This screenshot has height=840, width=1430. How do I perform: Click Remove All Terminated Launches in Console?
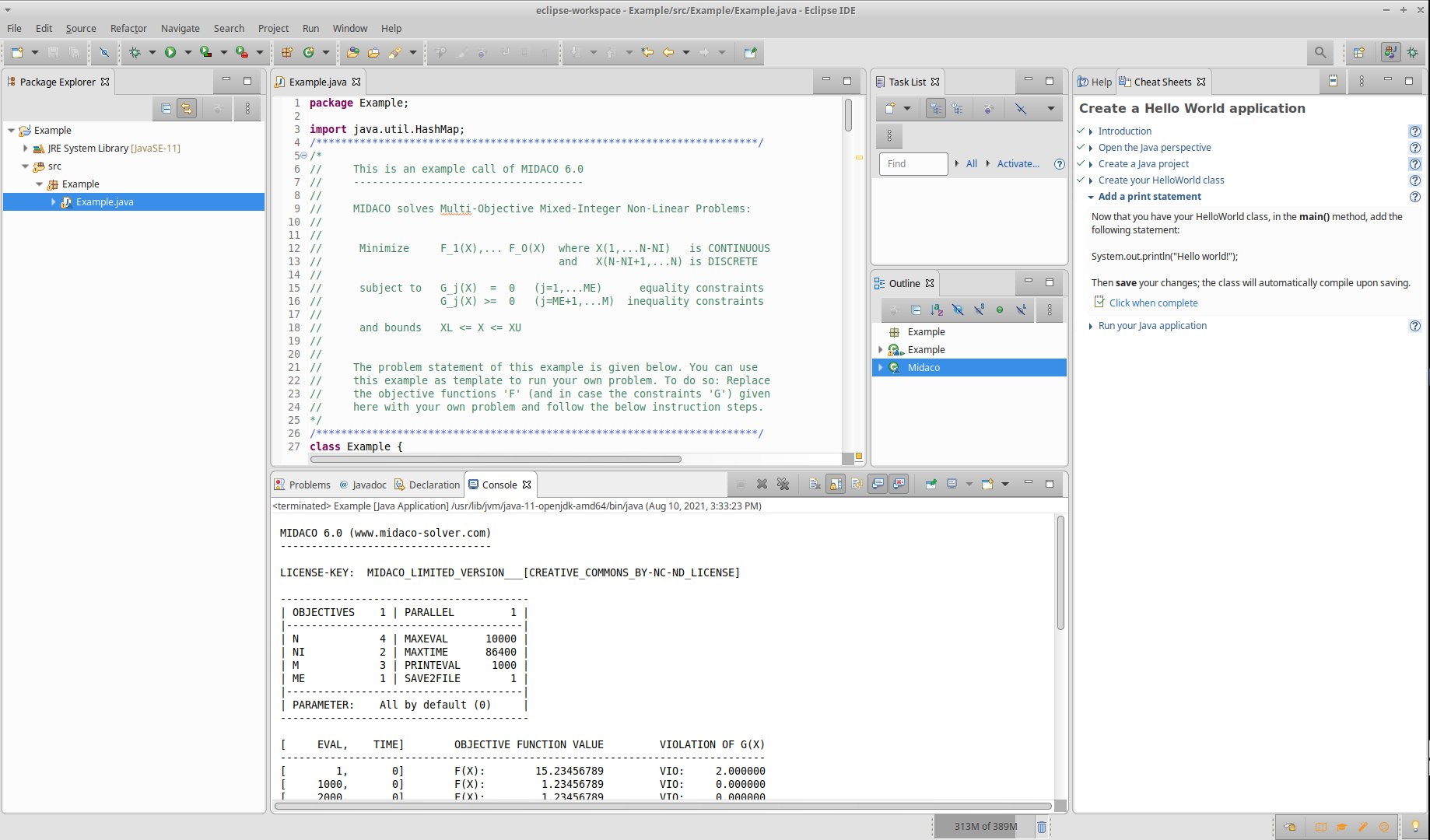[x=783, y=484]
